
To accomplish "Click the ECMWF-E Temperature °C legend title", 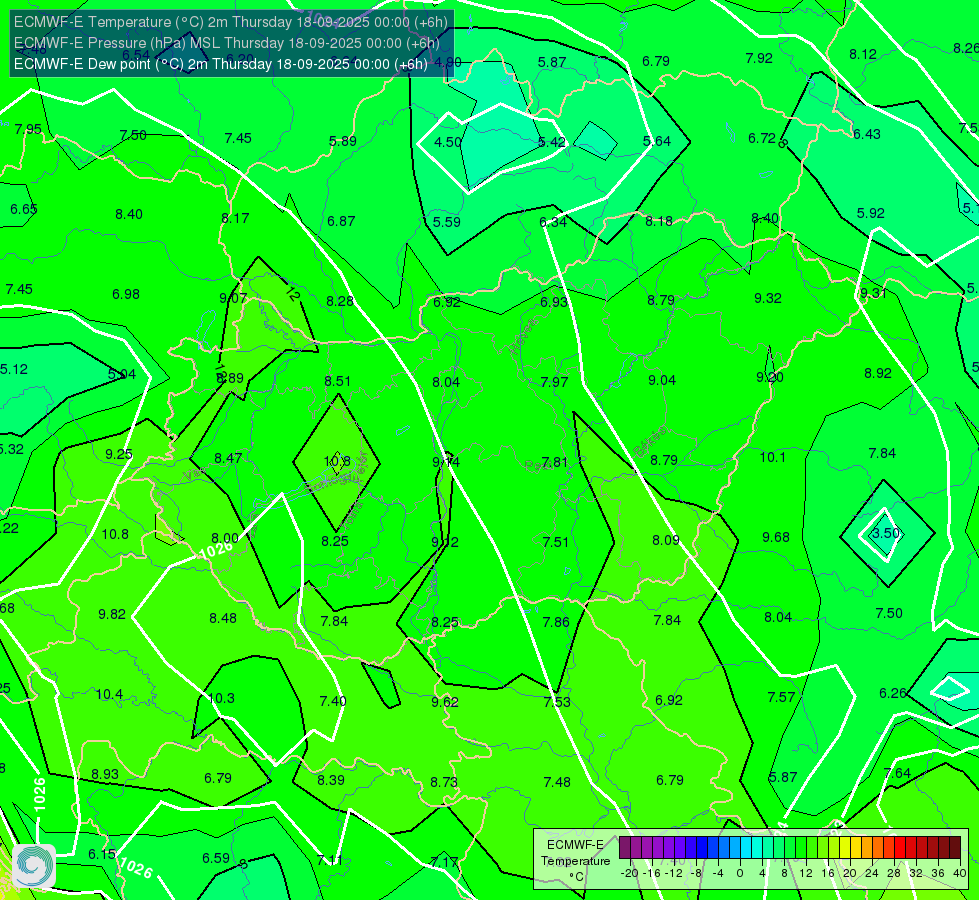I will click(x=575, y=861).
